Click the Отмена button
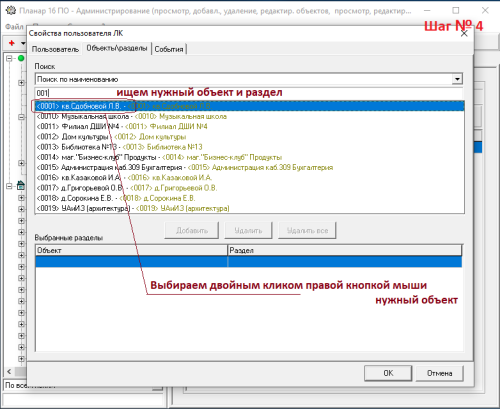500x409 pixels. click(x=439, y=373)
